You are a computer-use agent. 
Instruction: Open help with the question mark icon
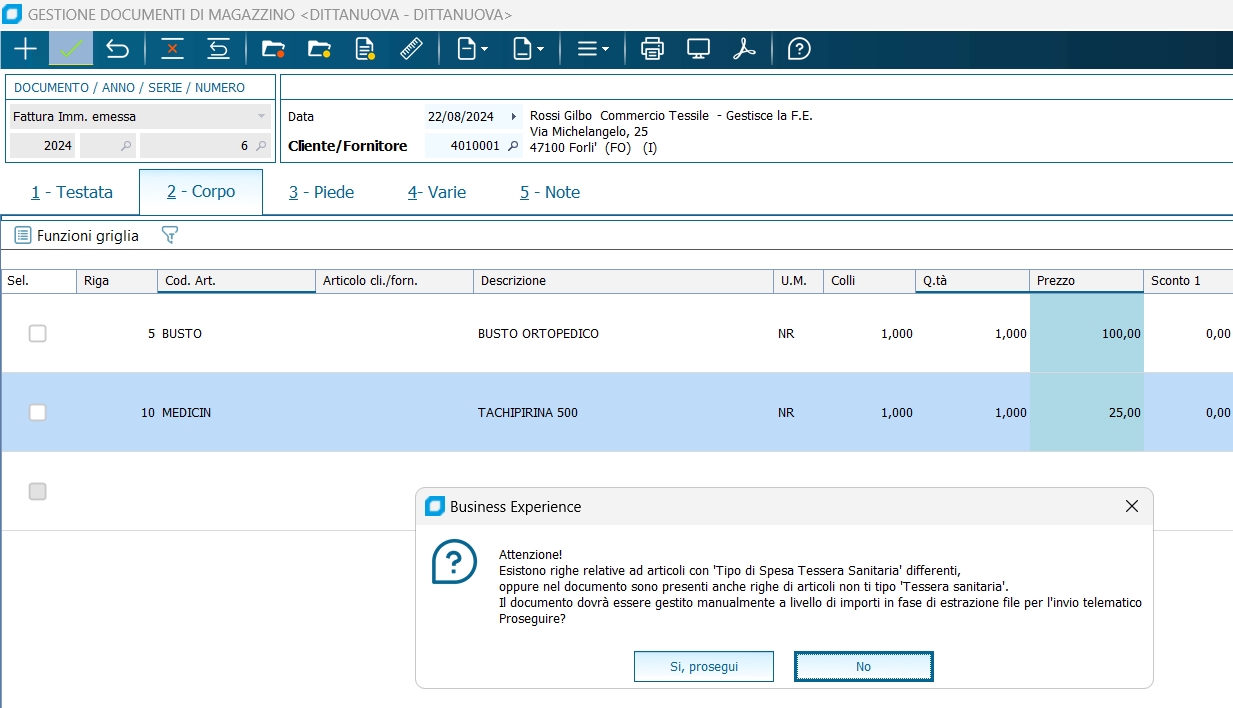coord(799,49)
